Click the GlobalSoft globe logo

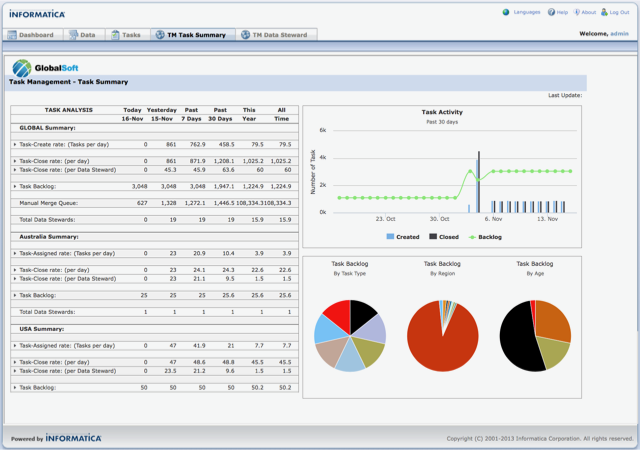point(22,68)
